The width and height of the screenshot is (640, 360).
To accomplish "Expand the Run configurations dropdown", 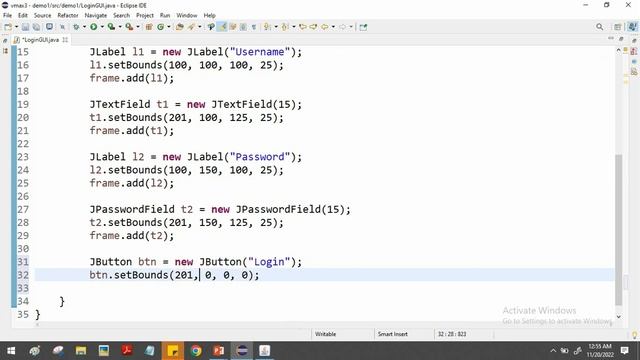I will [102, 27].
